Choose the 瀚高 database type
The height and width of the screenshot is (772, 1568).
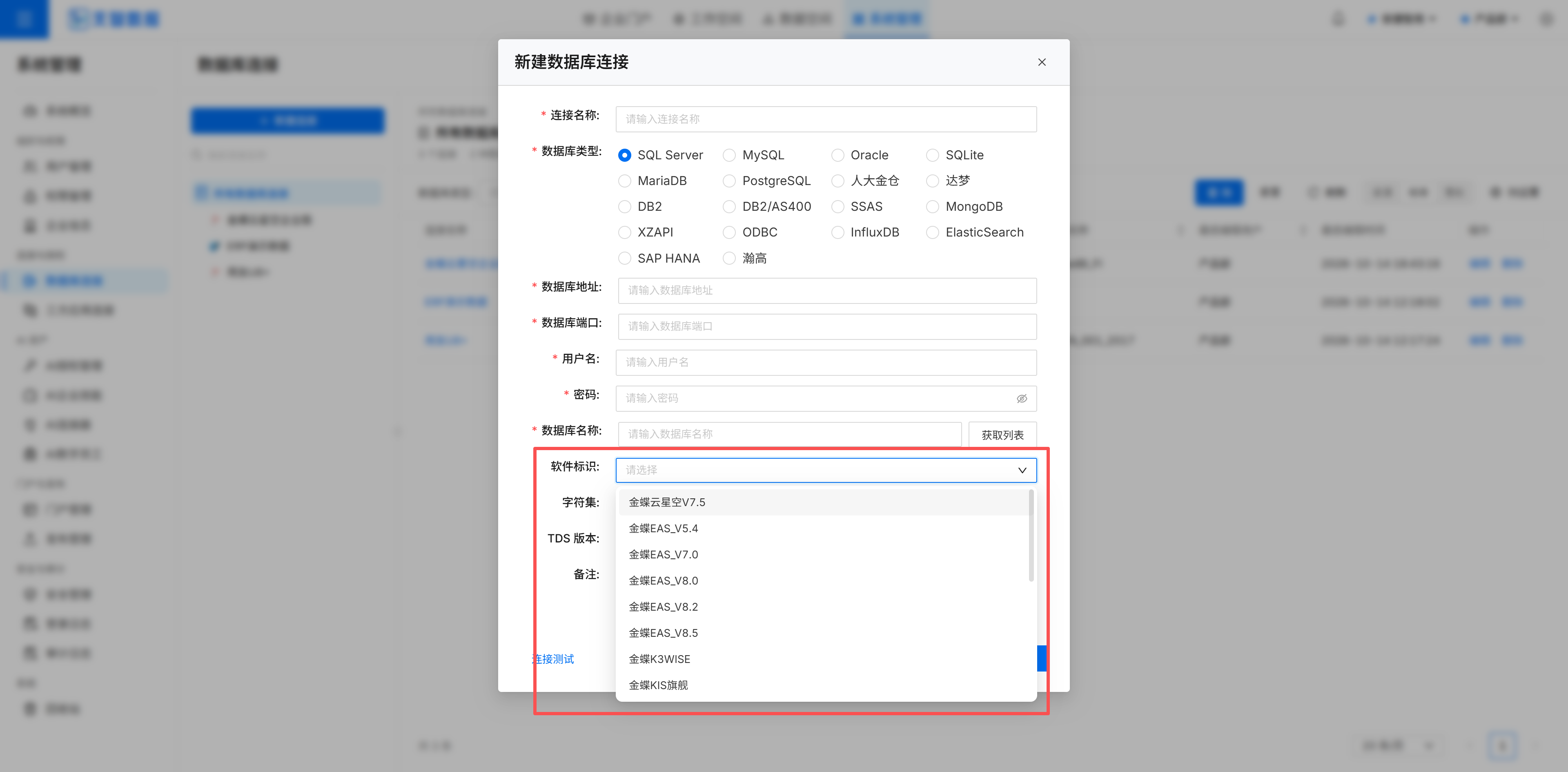tap(745, 258)
